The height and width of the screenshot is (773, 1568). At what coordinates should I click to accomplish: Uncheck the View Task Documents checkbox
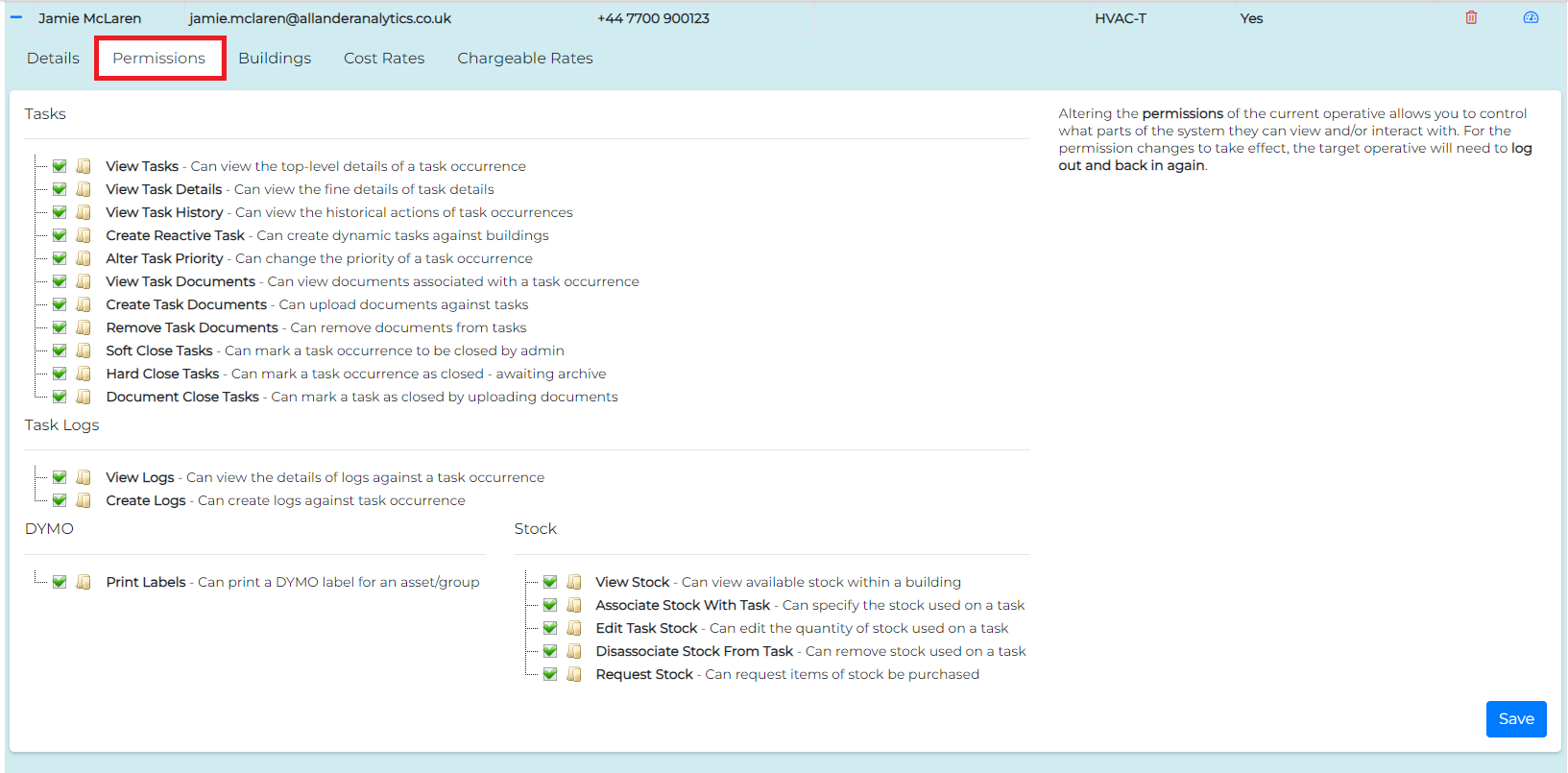click(60, 281)
